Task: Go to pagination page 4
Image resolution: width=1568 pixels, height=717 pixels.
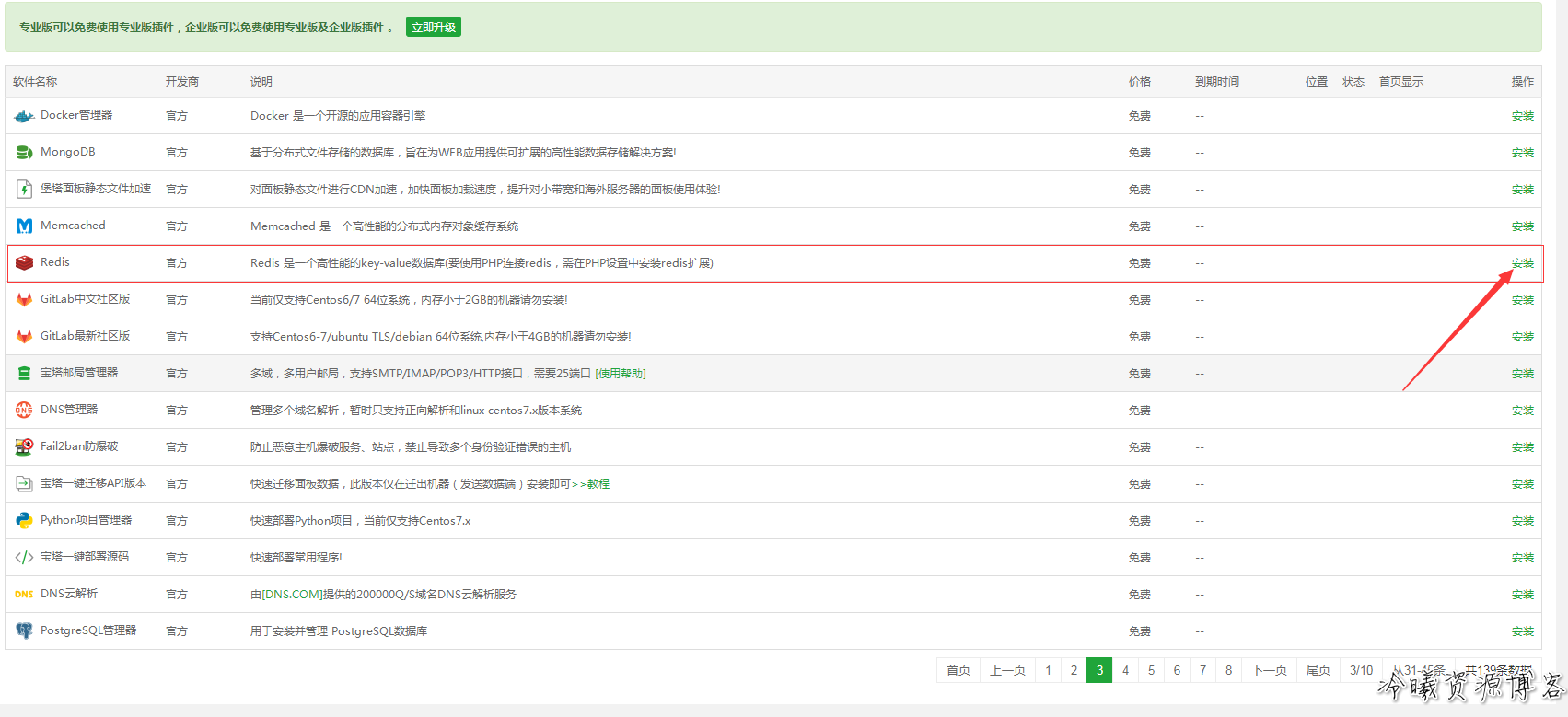Action: [x=1125, y=670]
